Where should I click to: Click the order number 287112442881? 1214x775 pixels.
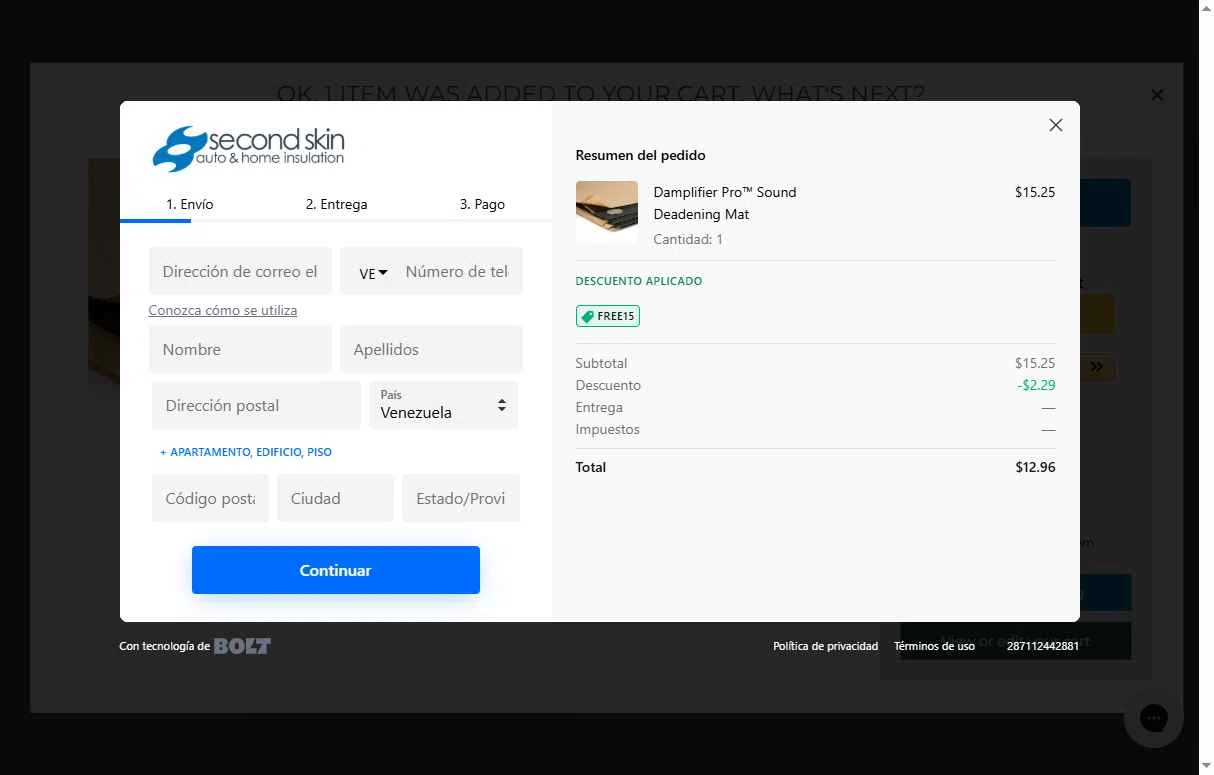(1043, 646)
